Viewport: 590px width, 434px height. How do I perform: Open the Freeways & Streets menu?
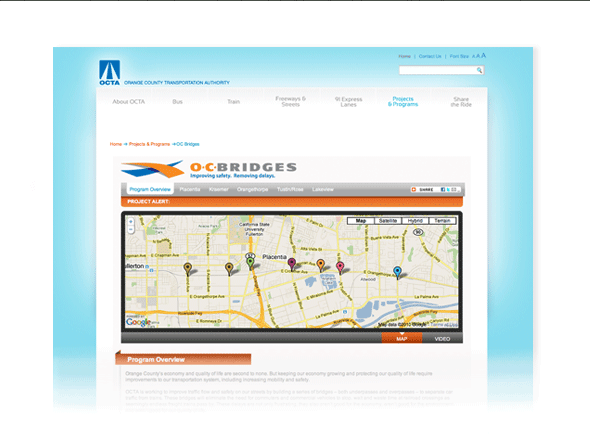(x=290, y=102)
